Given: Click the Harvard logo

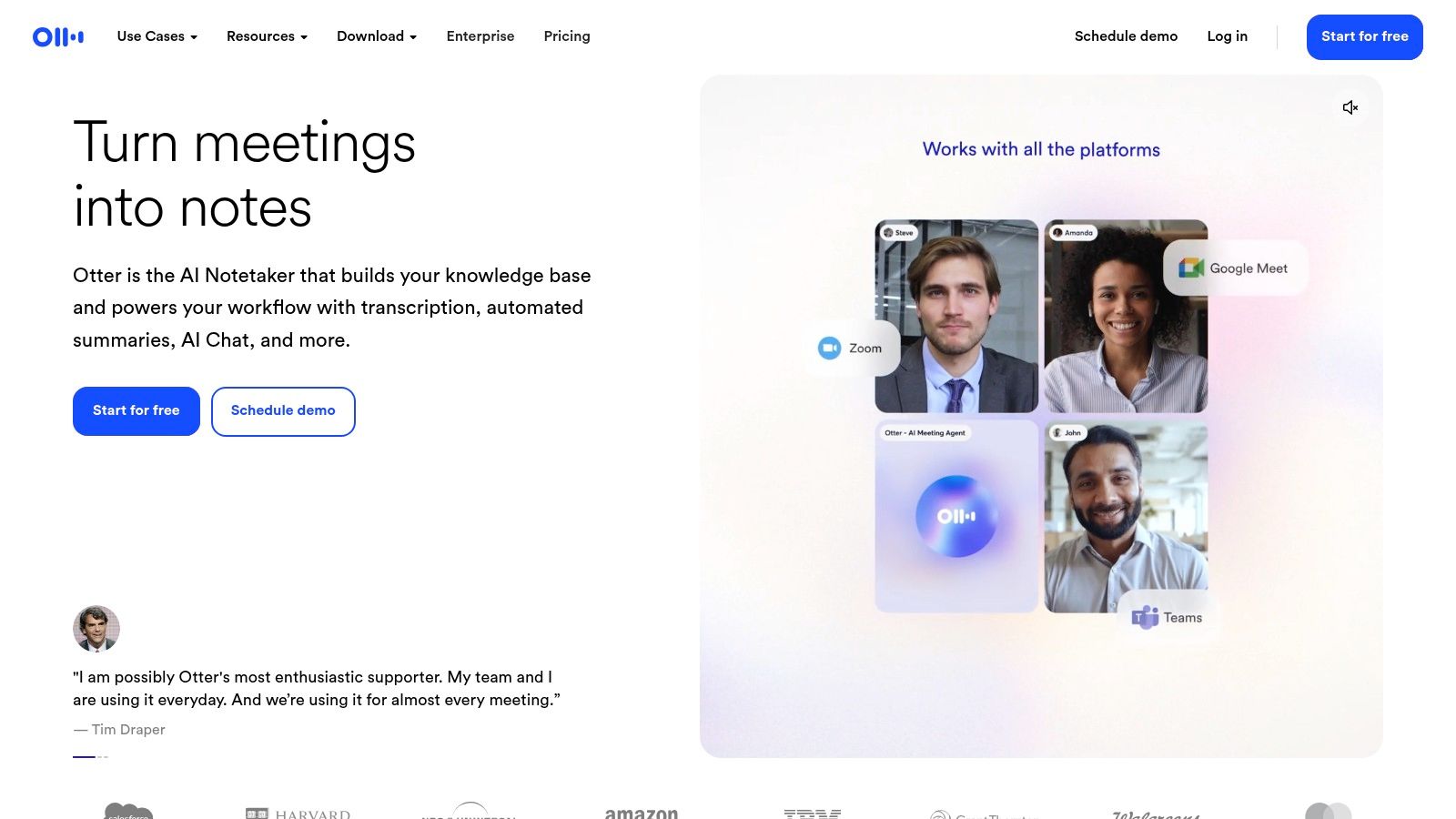Looking at the screenshot, I should pyautogui.click(x=298, y=814).
